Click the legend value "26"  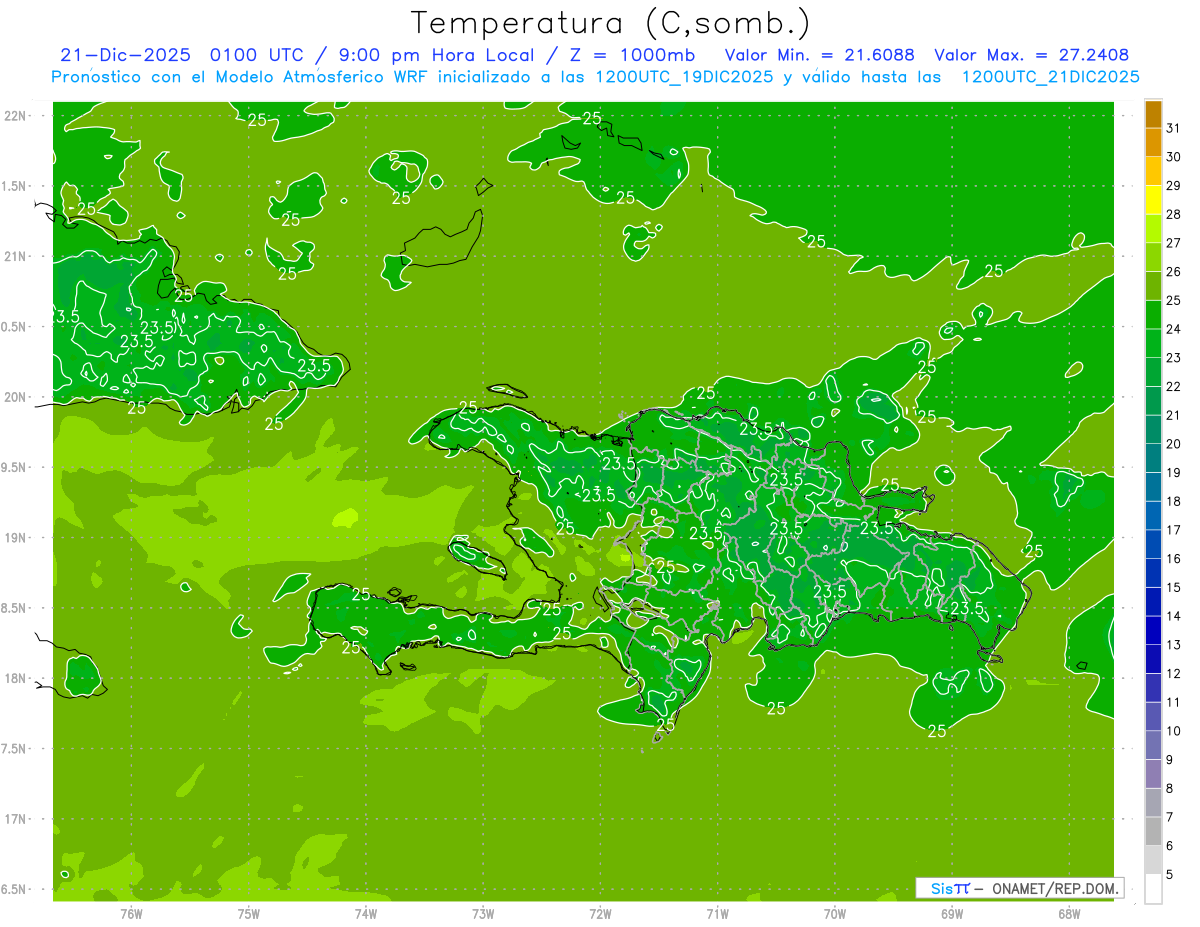coord(1174,272)
